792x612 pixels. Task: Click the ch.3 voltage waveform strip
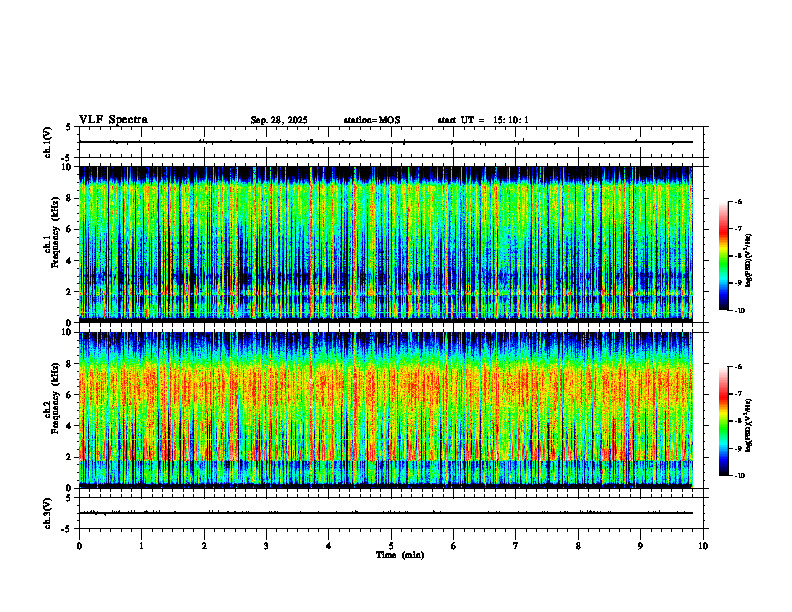tap(391, 513)
